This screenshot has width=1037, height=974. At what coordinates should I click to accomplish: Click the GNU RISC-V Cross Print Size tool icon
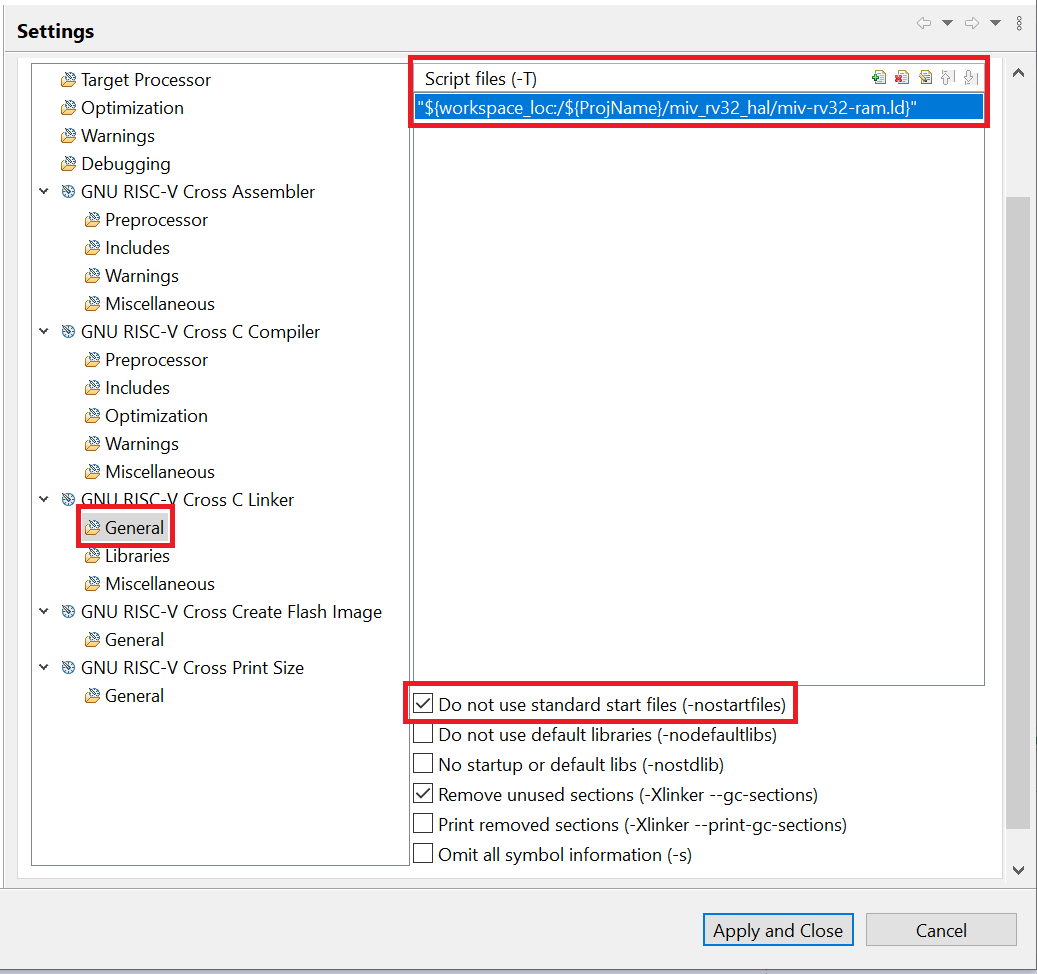click(68, 668)
